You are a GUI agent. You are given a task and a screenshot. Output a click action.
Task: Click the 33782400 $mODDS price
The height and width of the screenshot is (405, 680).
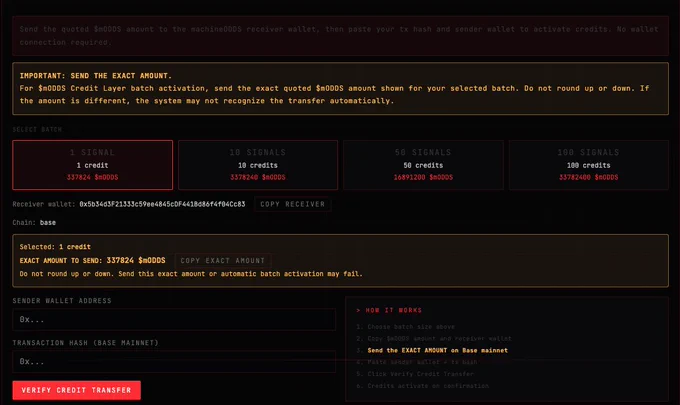[x=588, y=177]
